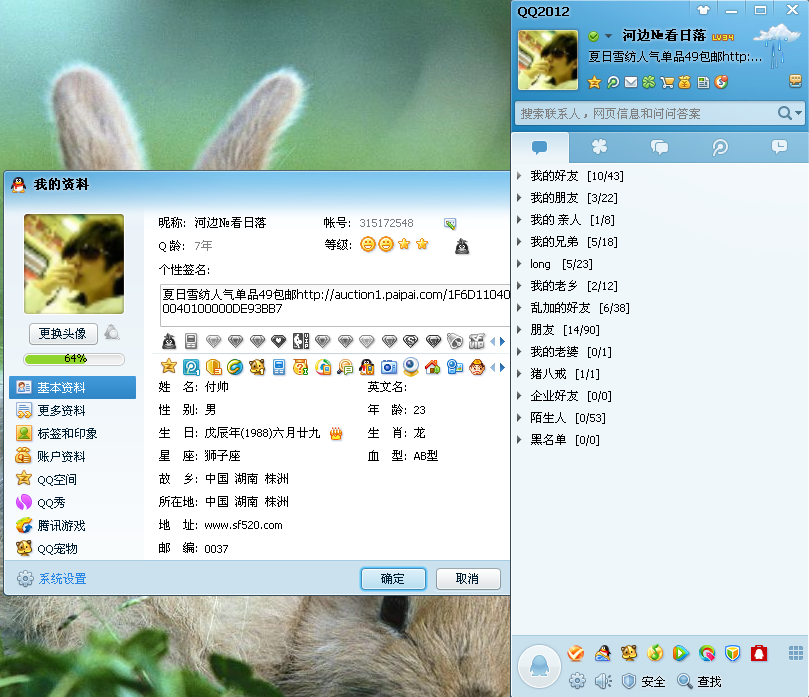Image resolution: width=809 pixels, height=697 pixels.
Task: Open the Pengyou clover icon in header
Action: pyautogui.click(x=649, y=82)
